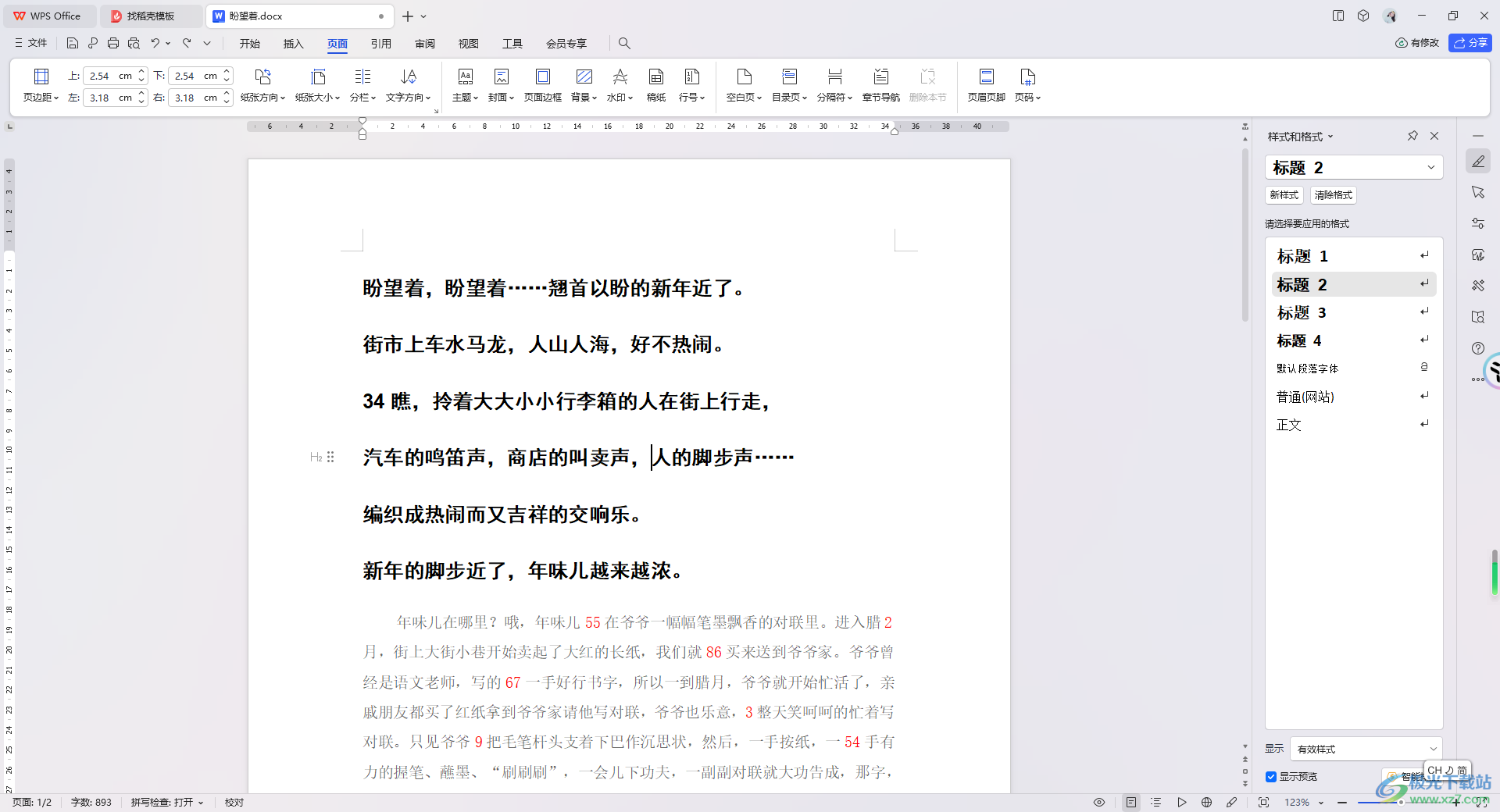Switch to web layout globe icon

pyautogui.click(x=1206, y=802)
